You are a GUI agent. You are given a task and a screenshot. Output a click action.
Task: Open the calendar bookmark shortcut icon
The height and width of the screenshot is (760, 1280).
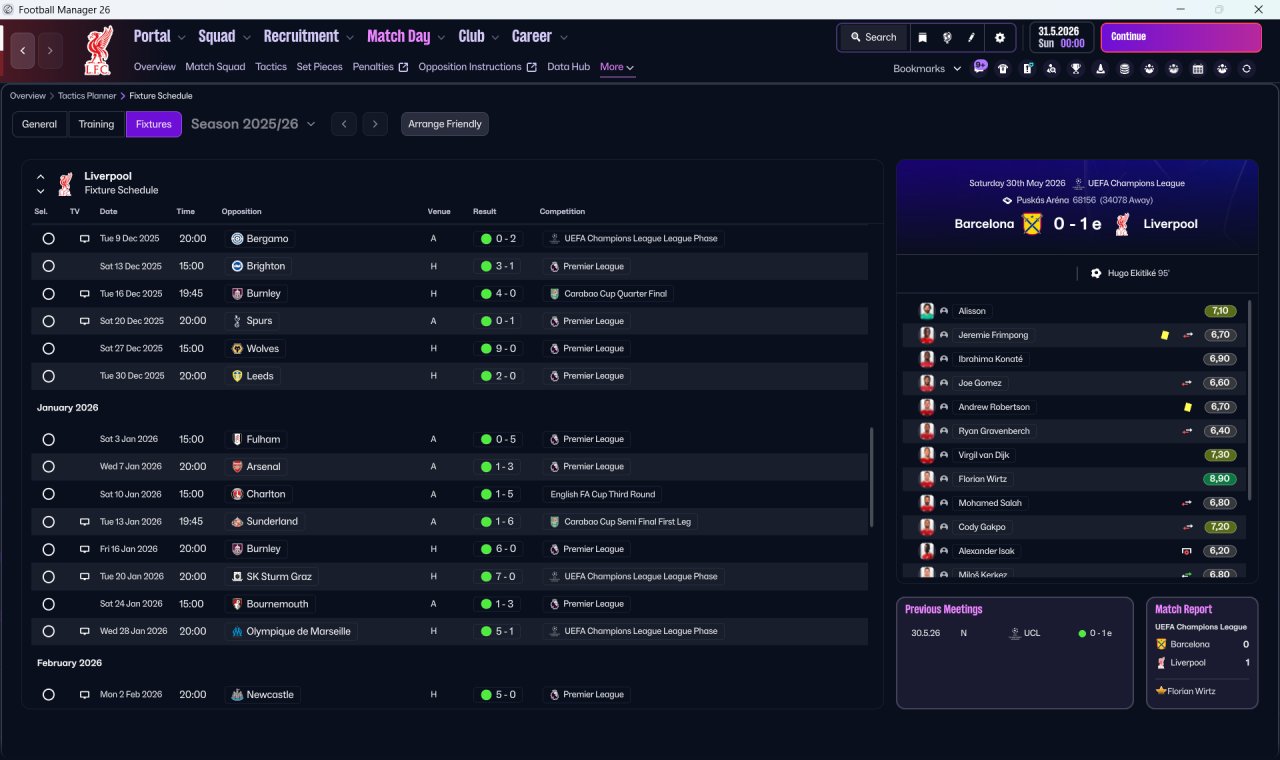click(x=1198, y=69)
